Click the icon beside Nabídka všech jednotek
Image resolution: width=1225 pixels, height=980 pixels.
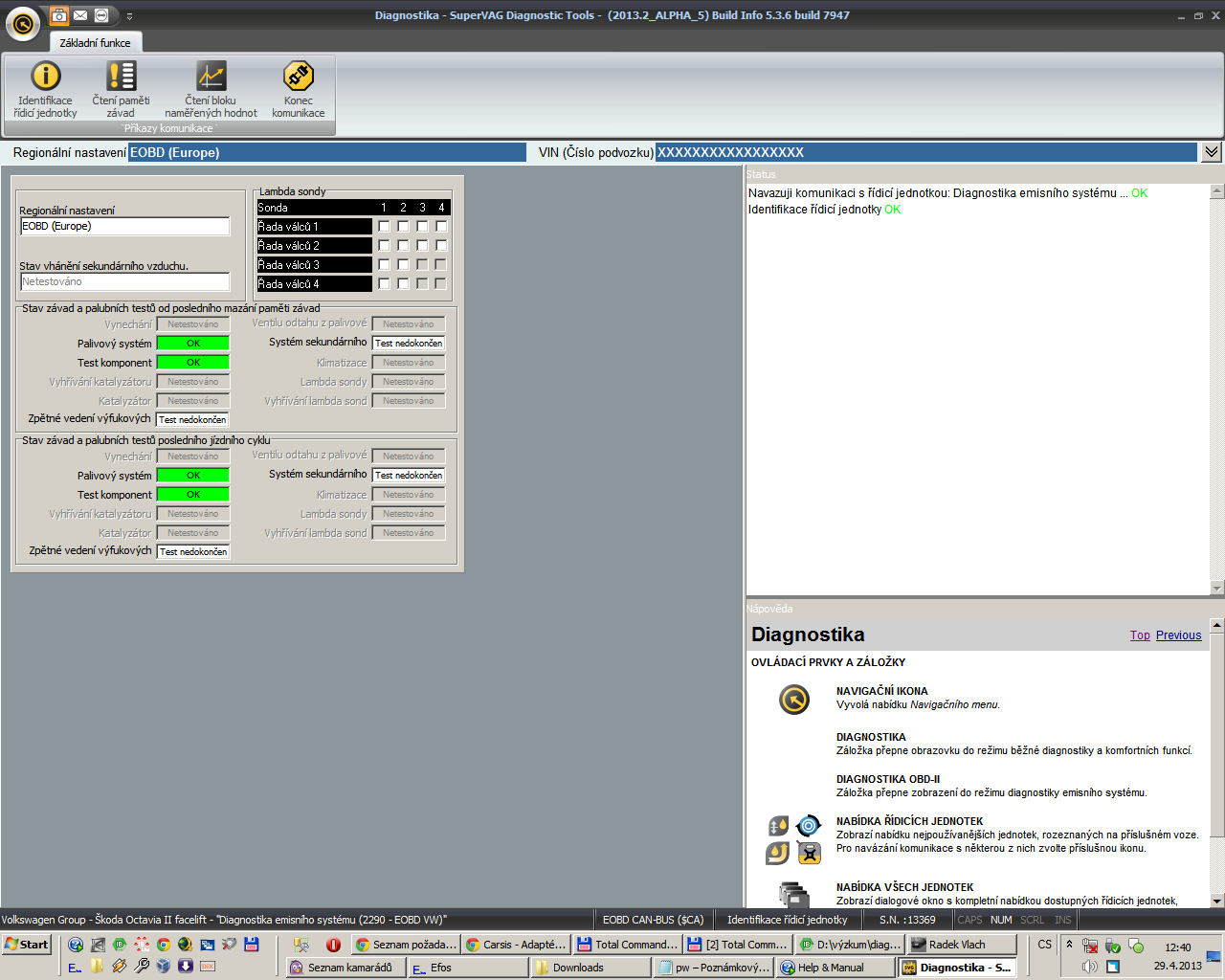[794, 895]
